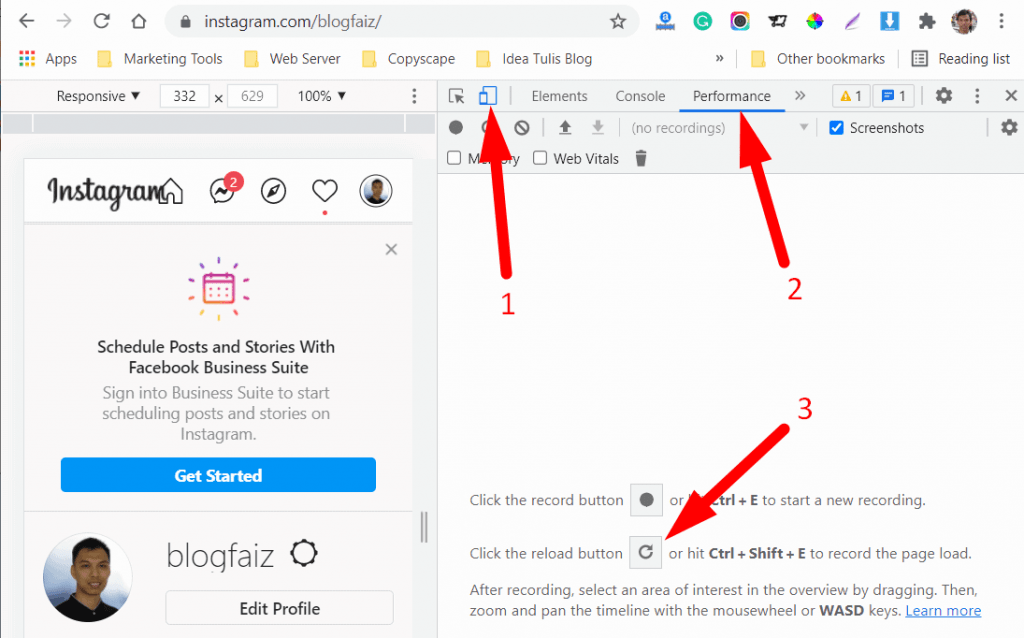Open the profile settings gear next to blogfaiz

[304, 553]
